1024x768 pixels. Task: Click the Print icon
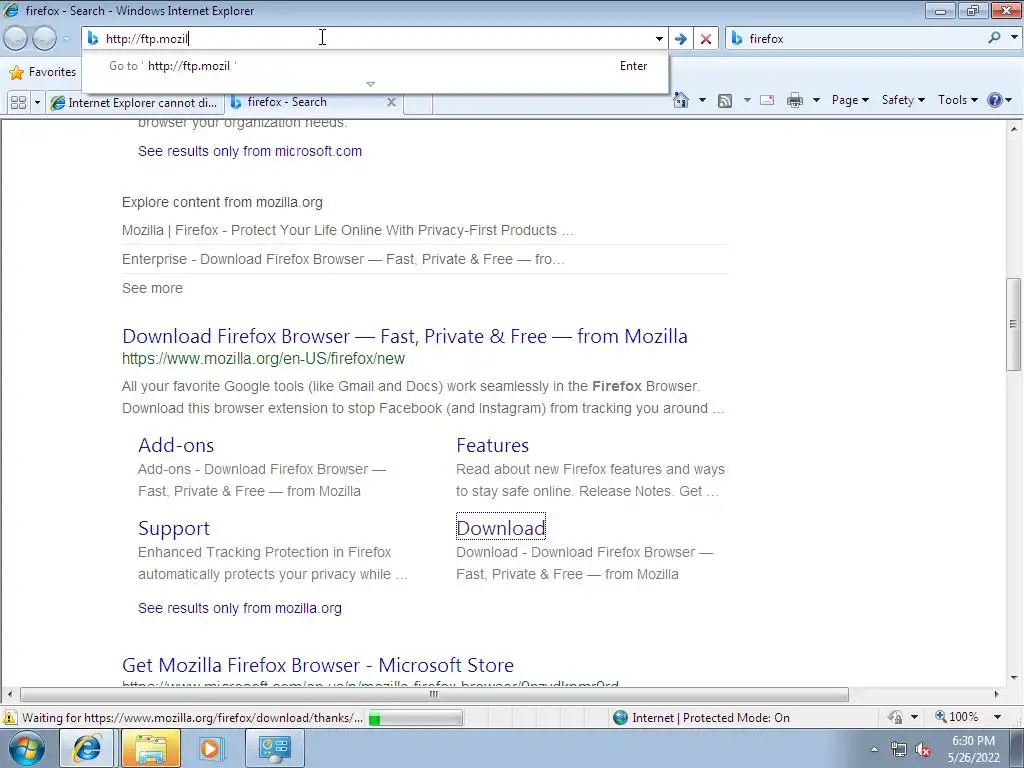(794, 101)
